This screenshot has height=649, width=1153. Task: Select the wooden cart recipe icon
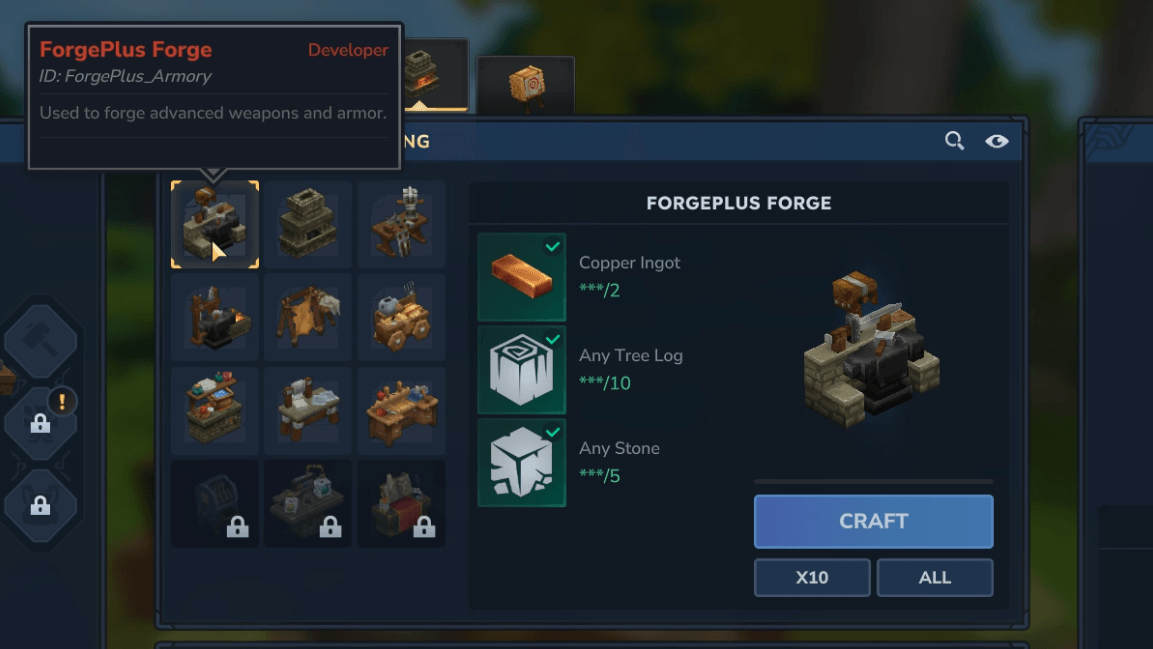pos(401,318)
